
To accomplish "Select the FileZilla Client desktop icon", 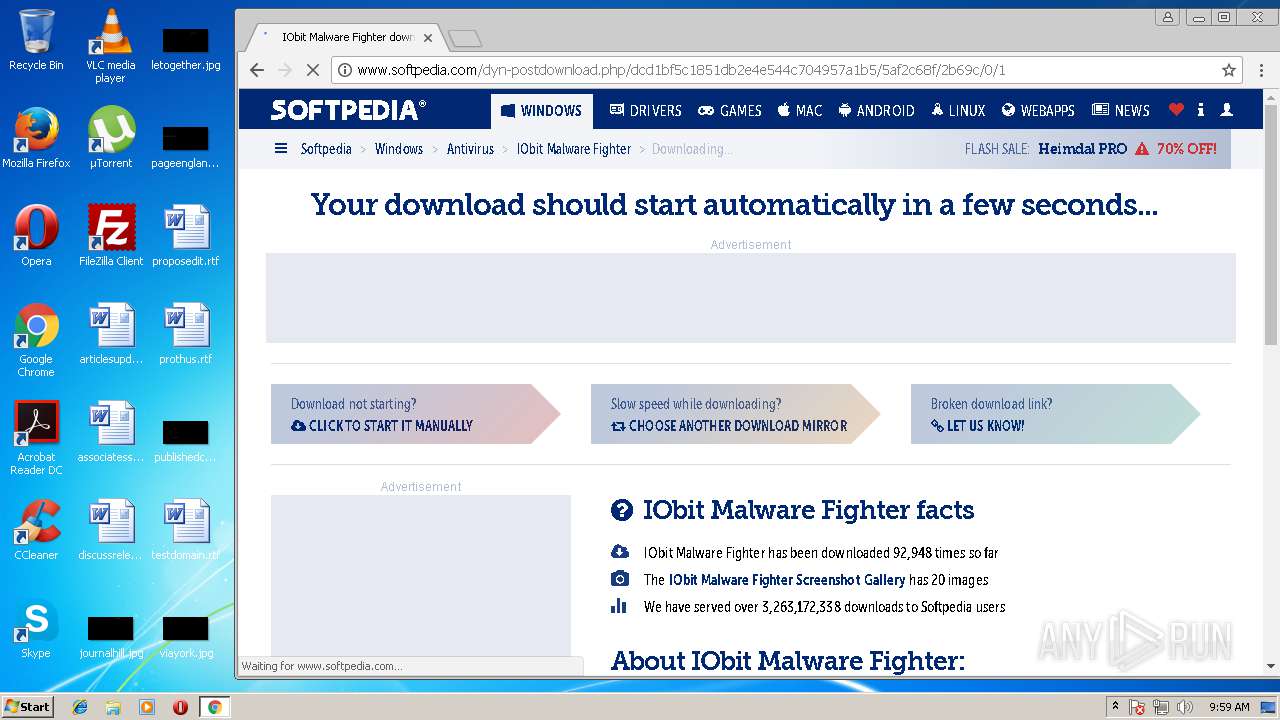I will (x=111, y=235).
